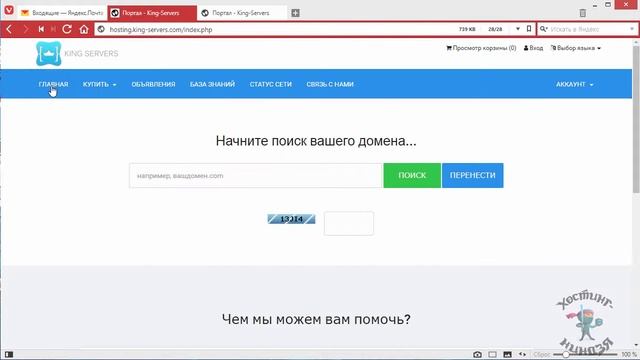
Task: Click the Вход login link
Action: click(533, 48)
